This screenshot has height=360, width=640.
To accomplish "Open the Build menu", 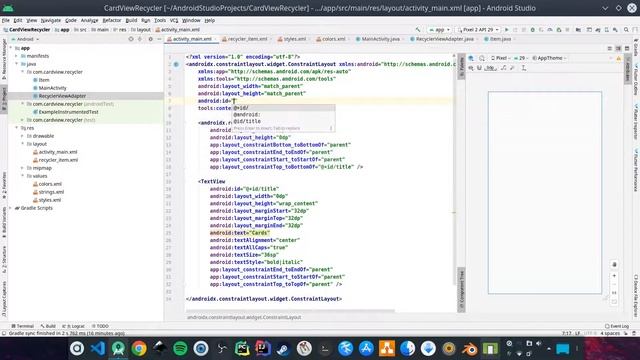I will (131, 20).
